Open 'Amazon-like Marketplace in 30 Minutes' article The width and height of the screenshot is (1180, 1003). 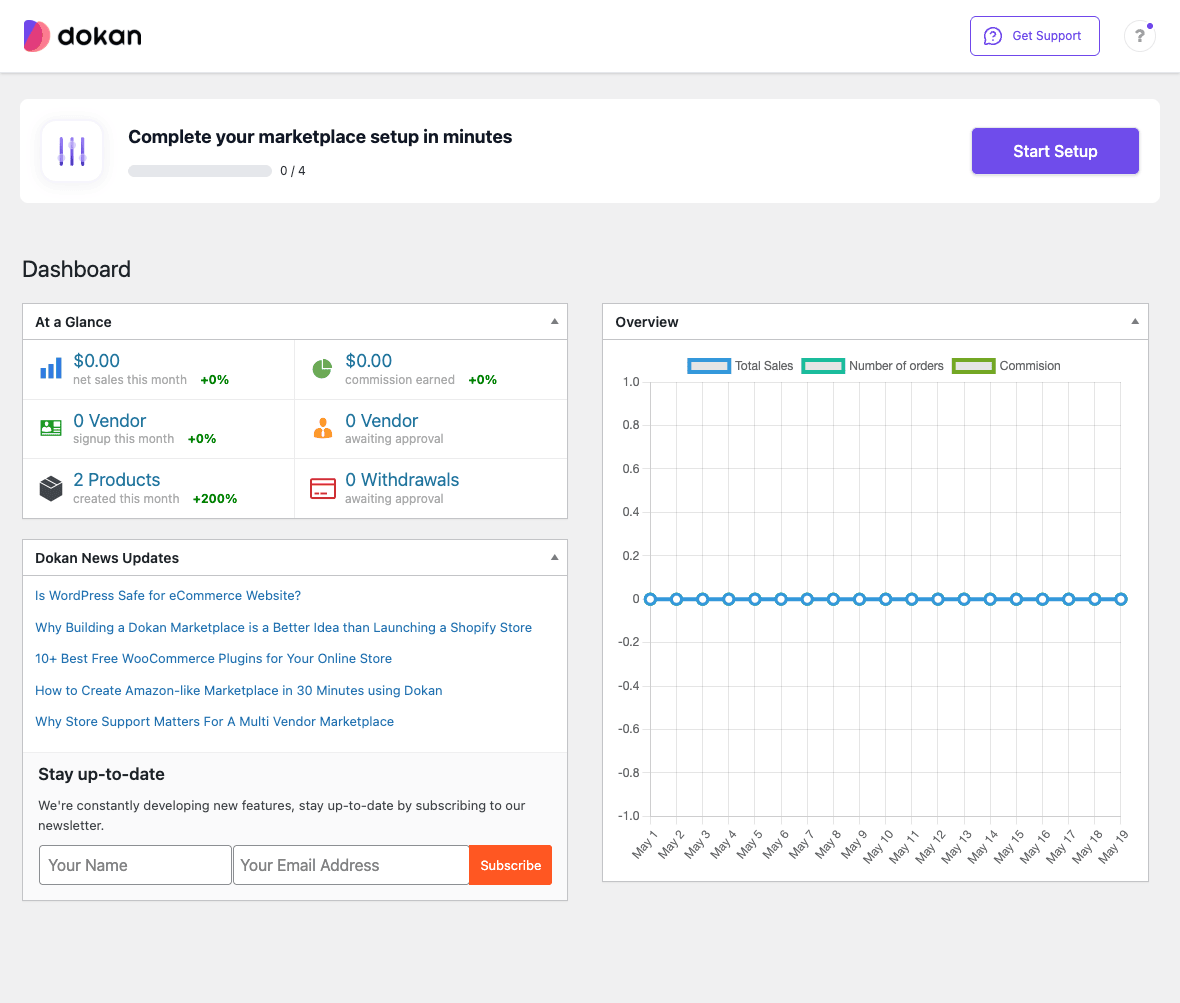tap(239, 691)
